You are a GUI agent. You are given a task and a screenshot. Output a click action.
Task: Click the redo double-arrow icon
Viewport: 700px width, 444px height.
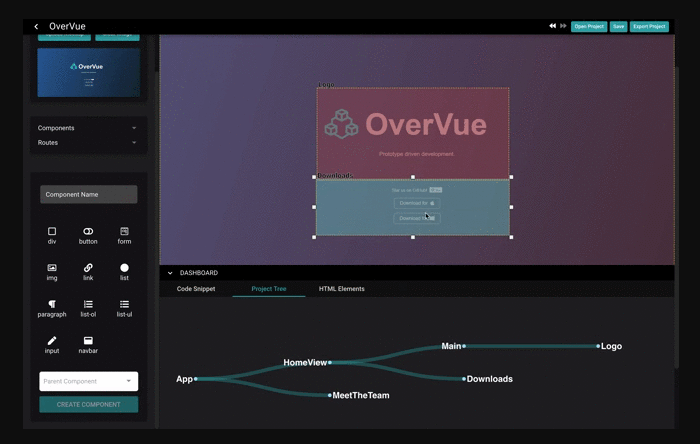(x=563, y=26)
